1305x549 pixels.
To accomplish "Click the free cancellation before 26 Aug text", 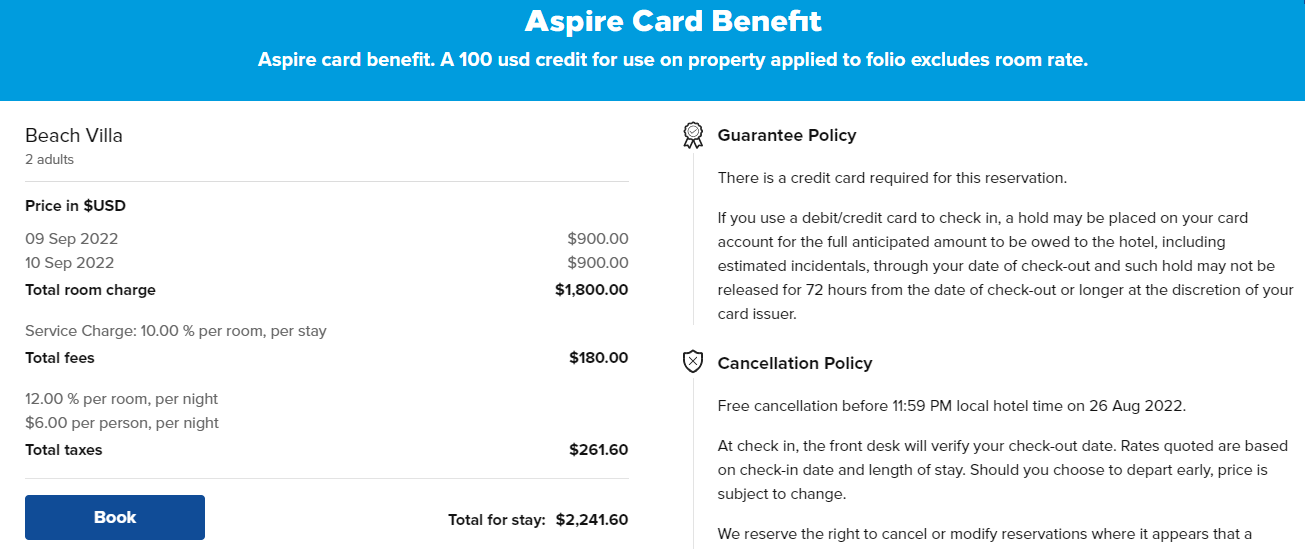I will pos(952,406).
